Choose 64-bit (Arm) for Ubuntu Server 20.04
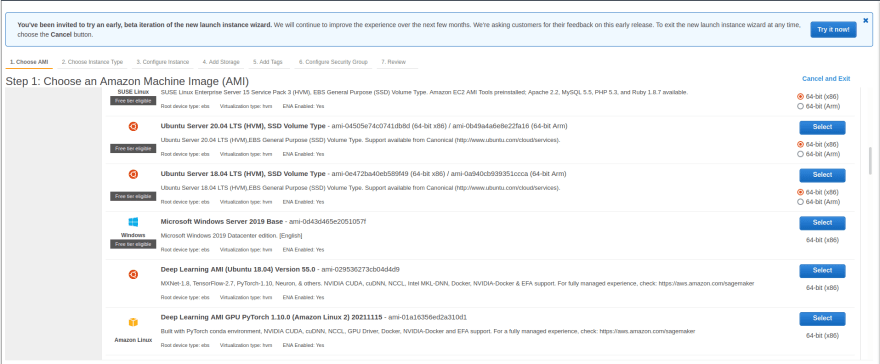The image size is (880, 364). point(800,154)
